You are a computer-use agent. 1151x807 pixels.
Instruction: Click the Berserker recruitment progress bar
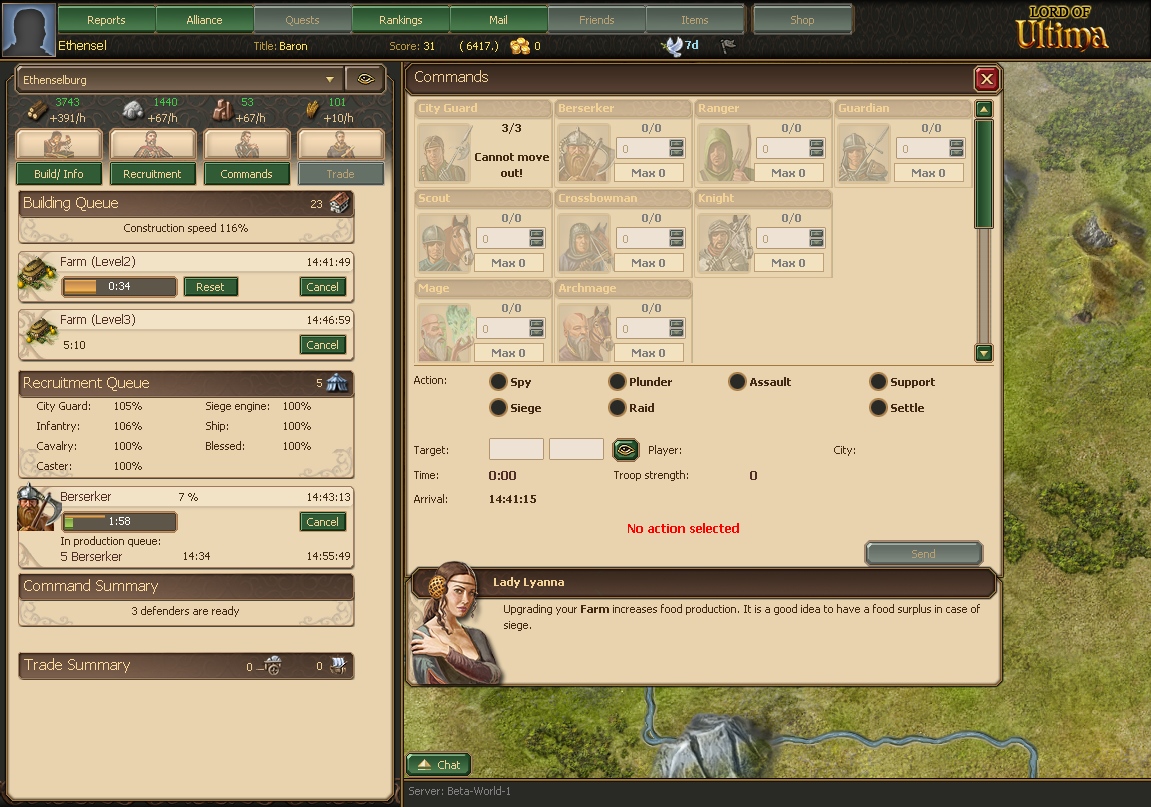click(x=120, y=521)
